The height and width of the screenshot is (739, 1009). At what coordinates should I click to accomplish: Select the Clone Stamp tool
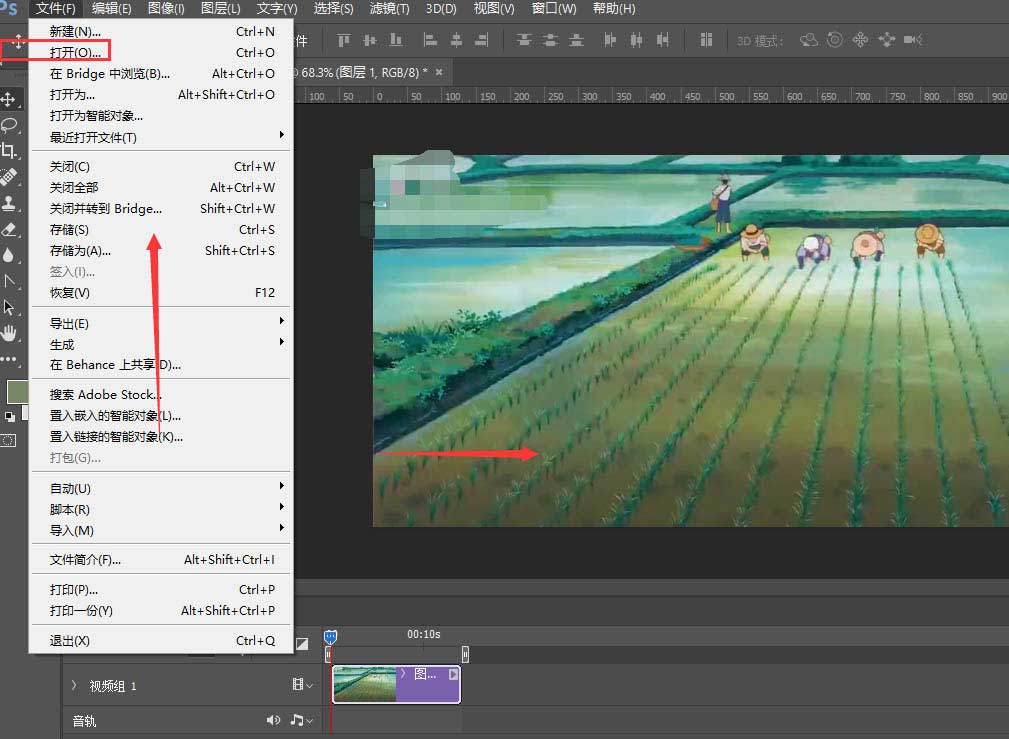click(x=8, y=203)
